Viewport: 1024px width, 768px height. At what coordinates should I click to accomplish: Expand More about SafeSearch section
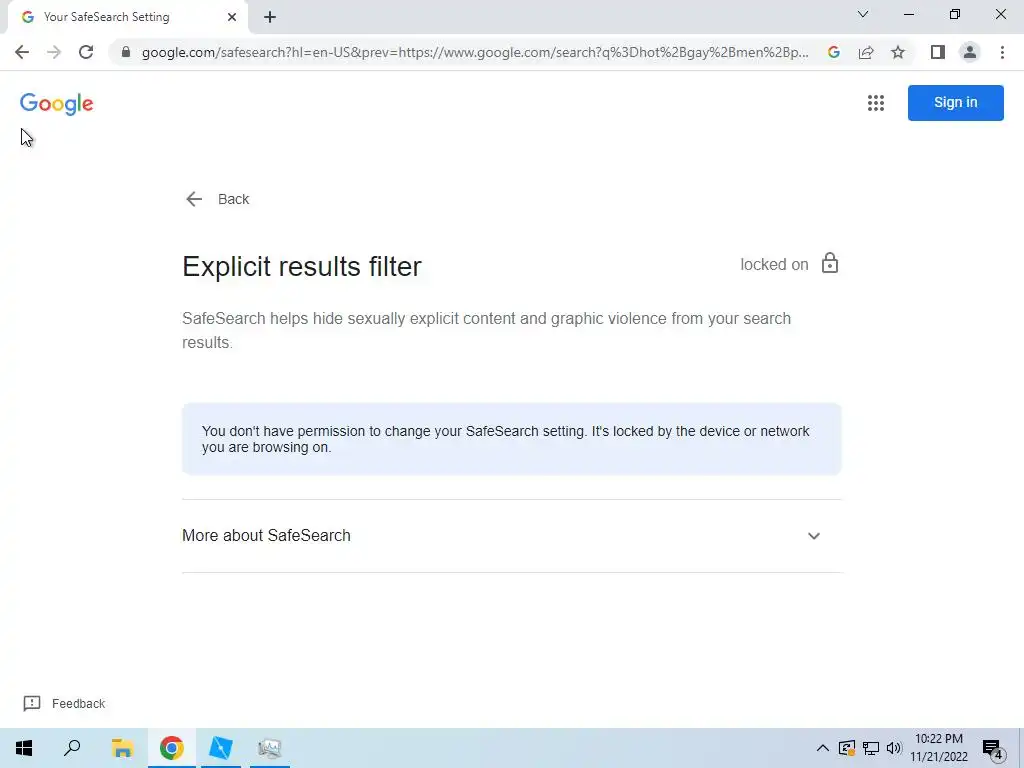511,536
